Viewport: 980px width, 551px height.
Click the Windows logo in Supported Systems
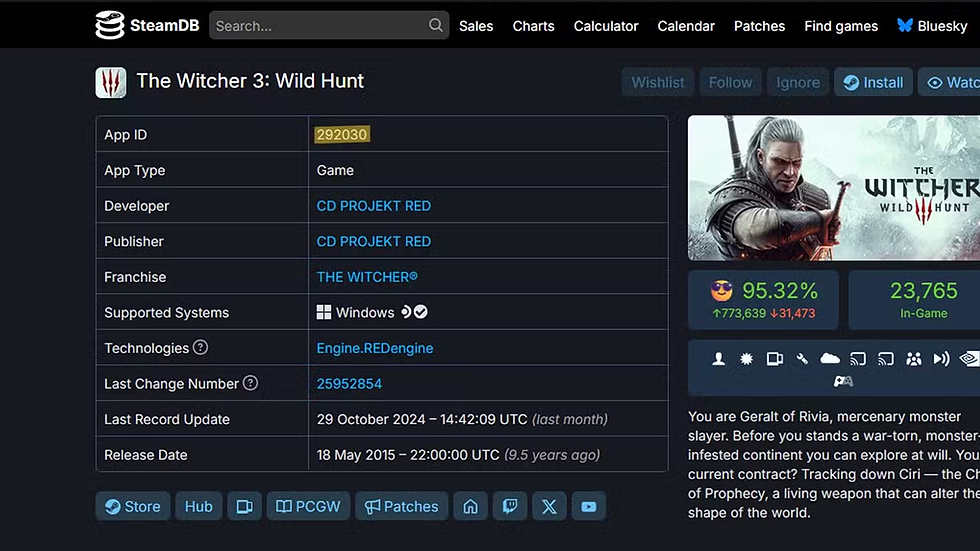[324, 312]
